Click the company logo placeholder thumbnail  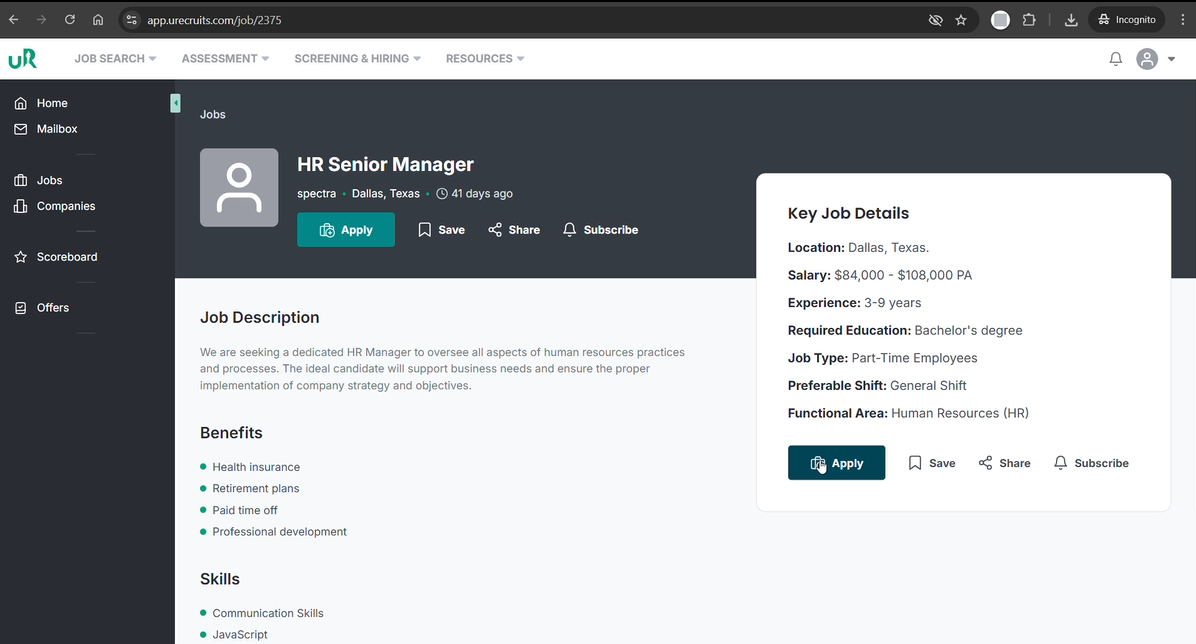(239, 188)
